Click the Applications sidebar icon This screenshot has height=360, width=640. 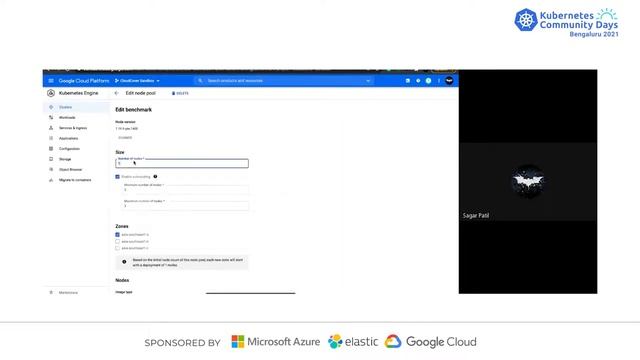51,138
